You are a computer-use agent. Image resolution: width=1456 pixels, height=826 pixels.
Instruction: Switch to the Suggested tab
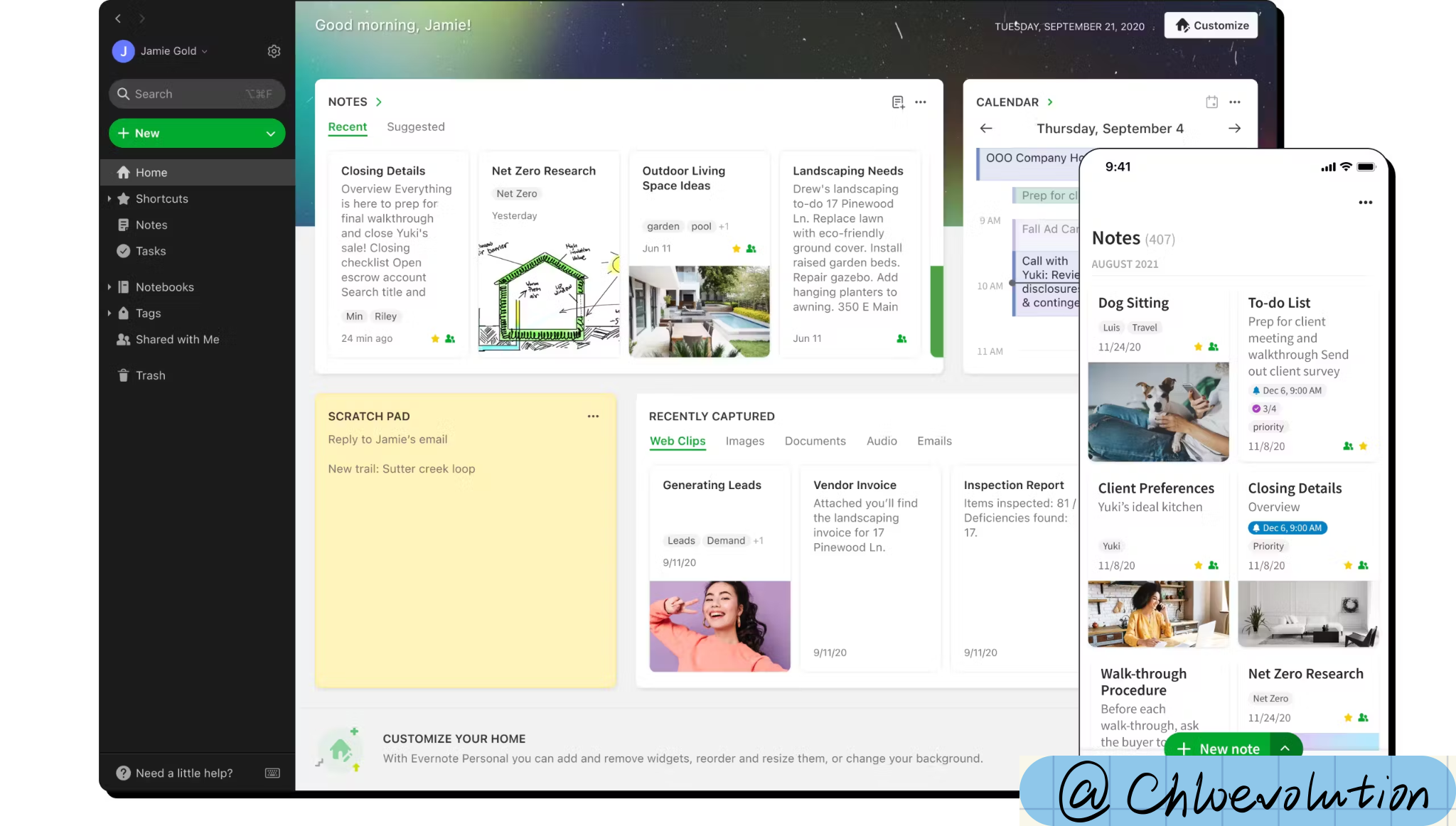(416, 127)
